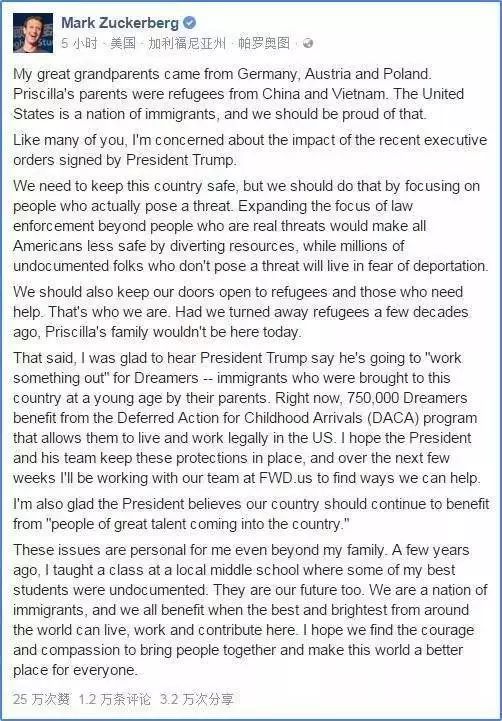Click the last paragraph starting 'These issues are personal'
Viewport: 502px width, 721px height.
tap(251, 610)
